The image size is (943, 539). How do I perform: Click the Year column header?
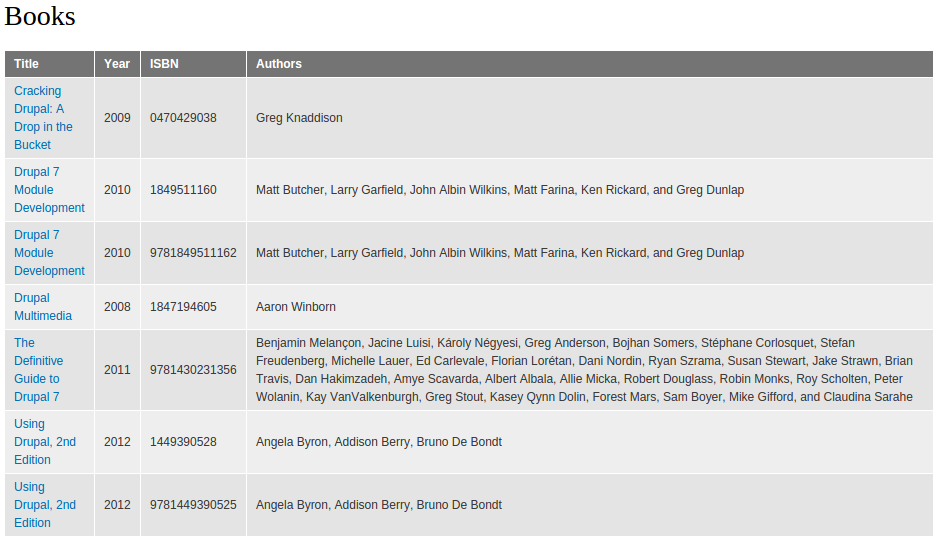[117, 64]
